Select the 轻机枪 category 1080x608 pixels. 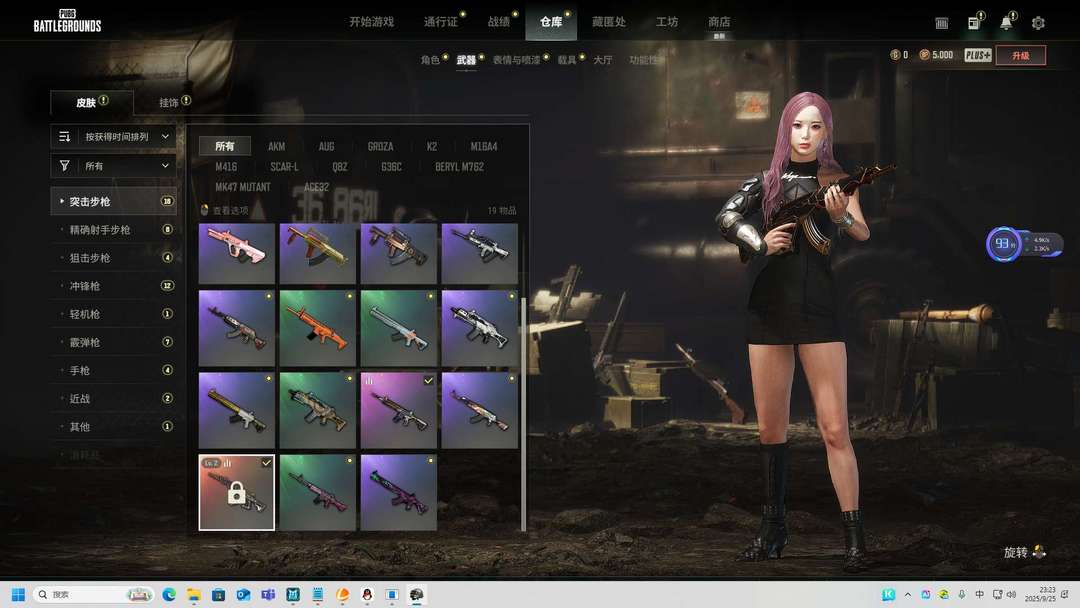click(x=113, y=314)
